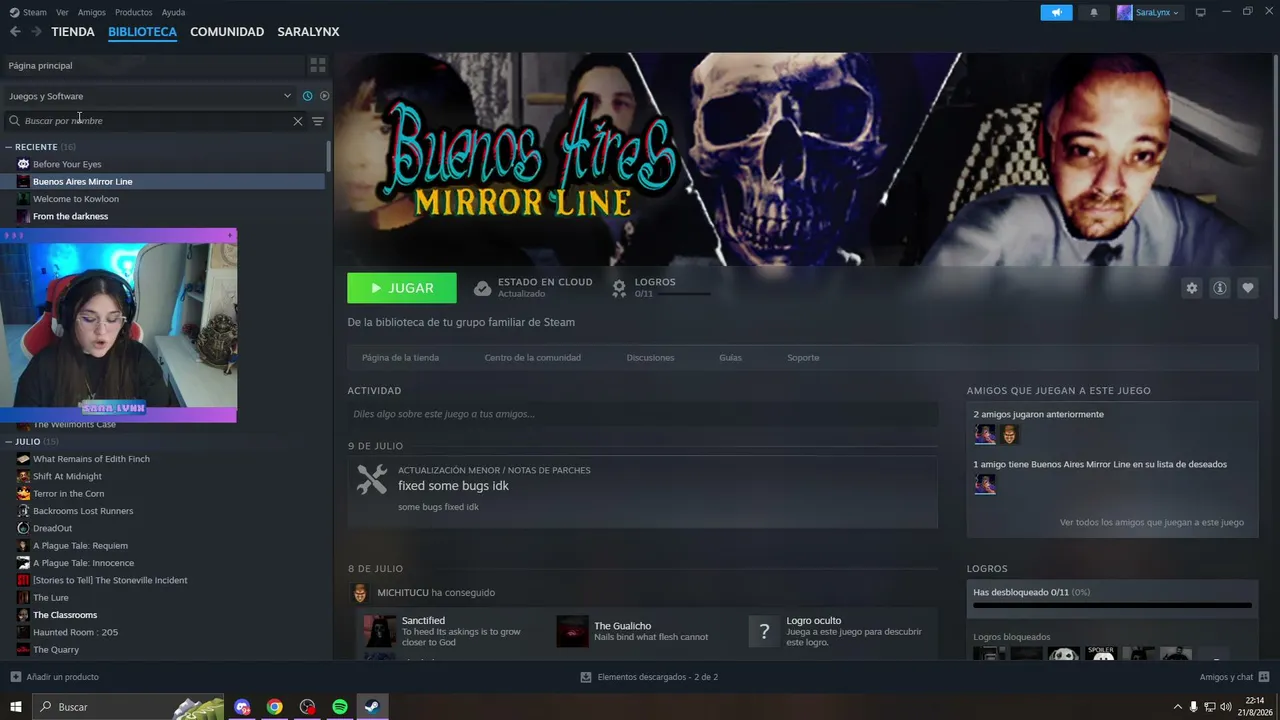Sort library by recent activity clock icon
The width and height of the screenshot is (1280, 720).
307,96
